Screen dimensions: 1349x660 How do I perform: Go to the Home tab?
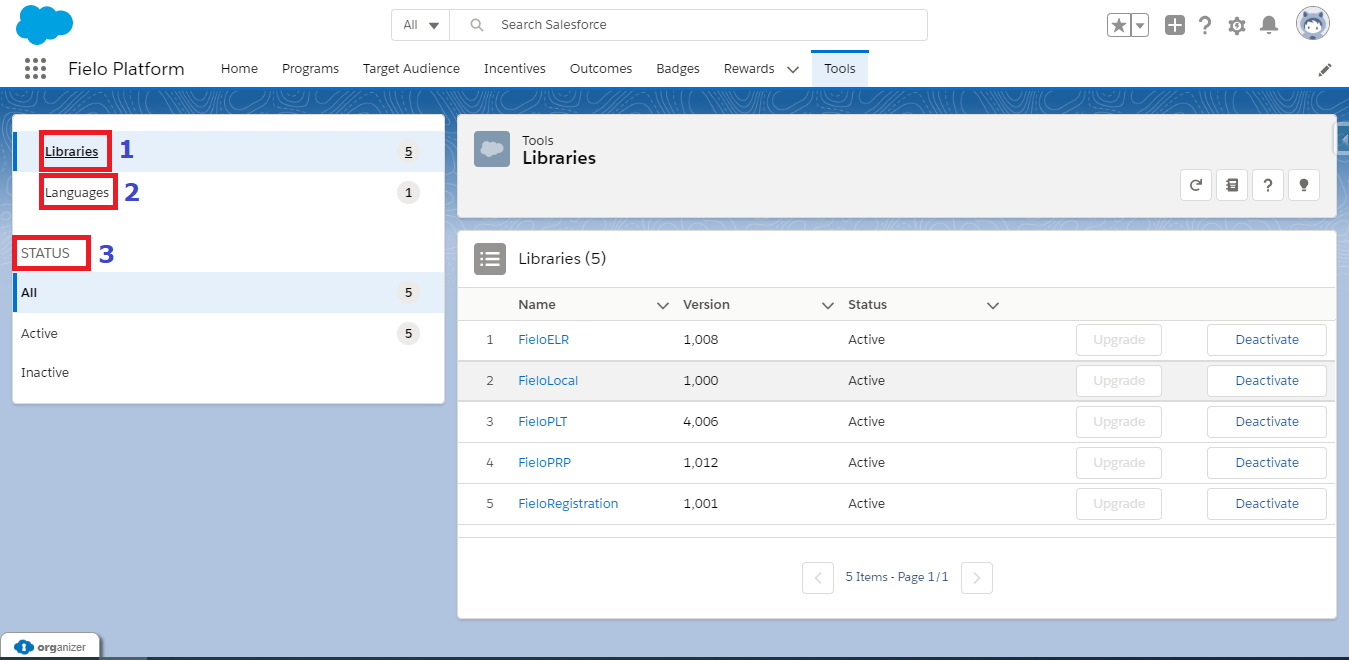[x=239, y=69]
